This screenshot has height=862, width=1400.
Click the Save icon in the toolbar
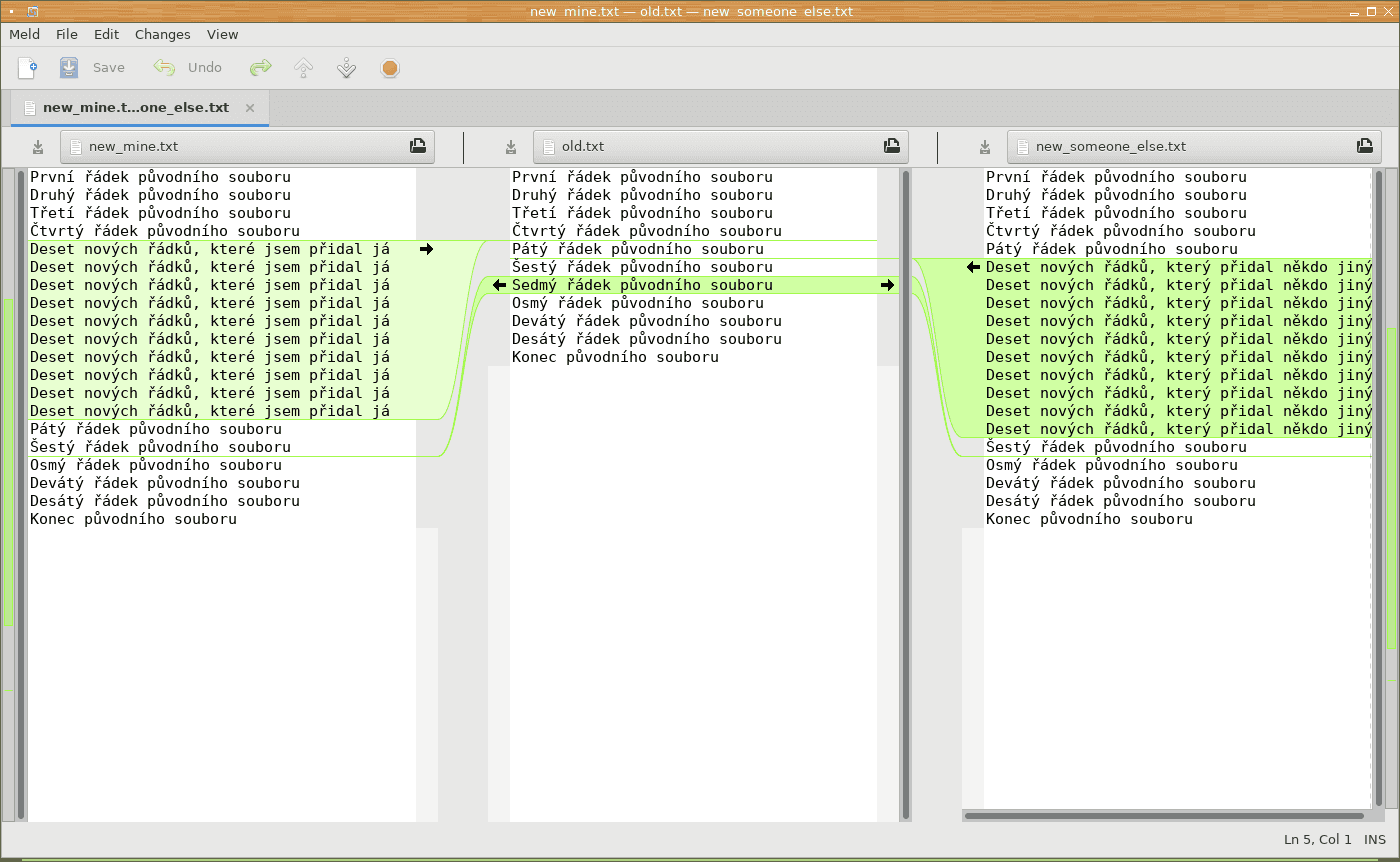[x=69, y=68]
